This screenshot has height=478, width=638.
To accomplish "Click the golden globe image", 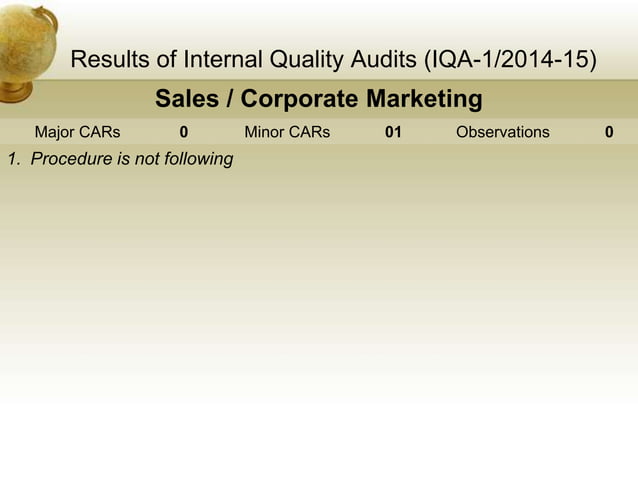I will click(28, 53).
